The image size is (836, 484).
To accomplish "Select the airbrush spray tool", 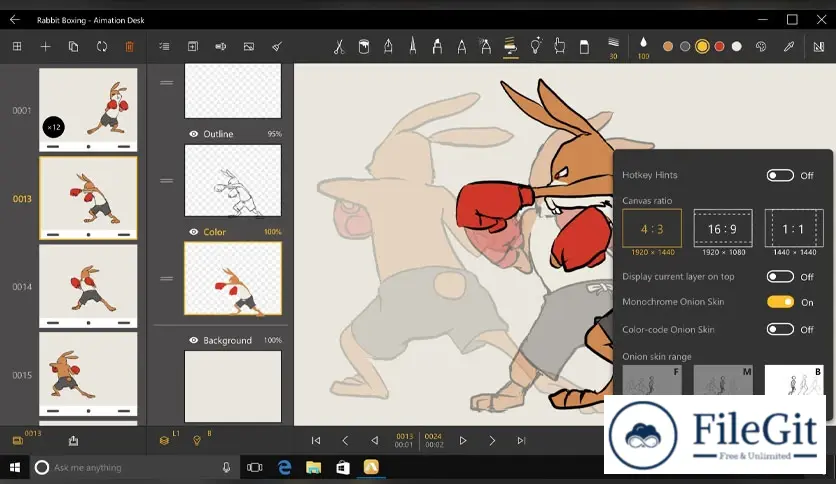I will point(486,46).
